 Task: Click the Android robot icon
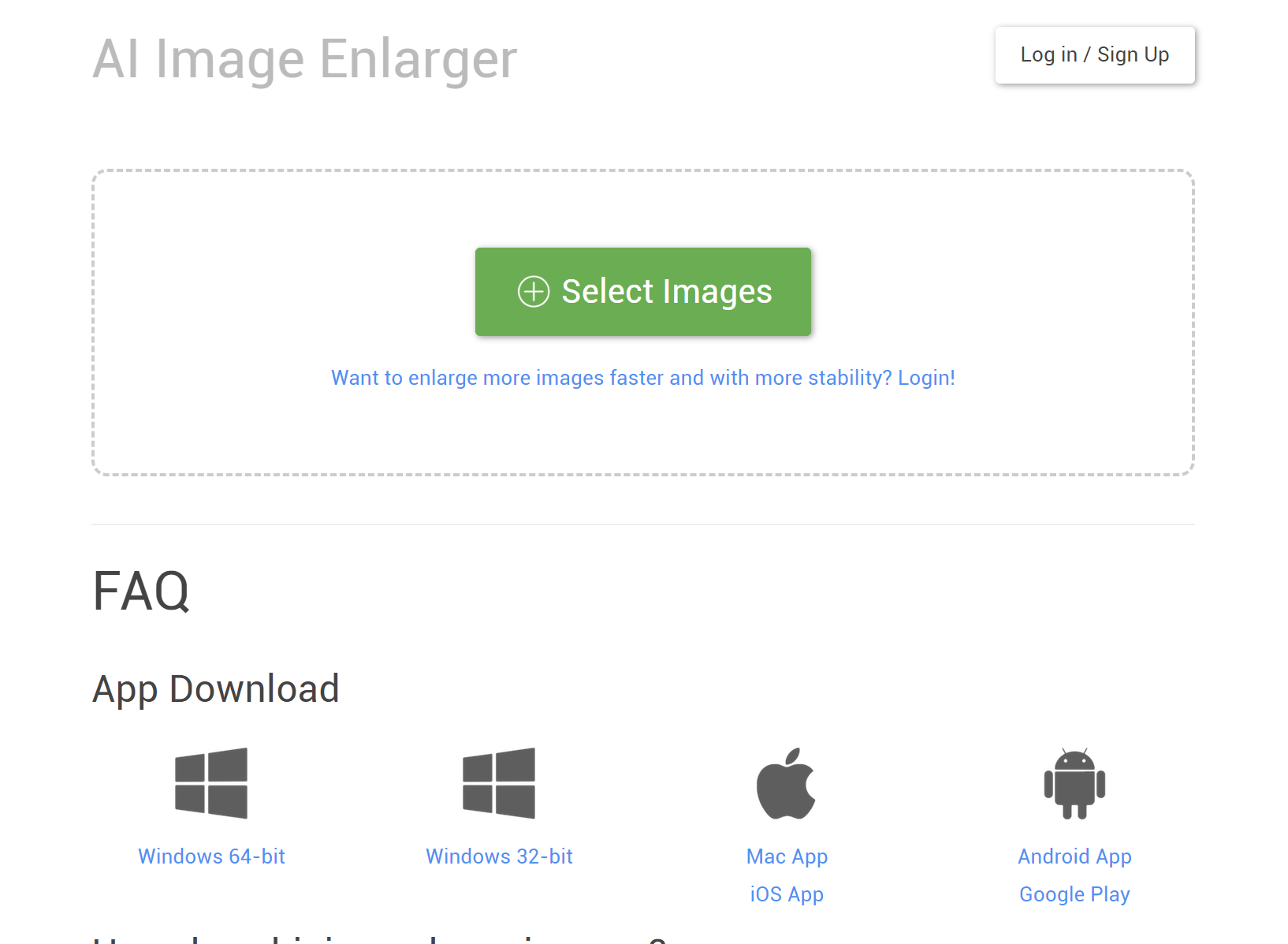pyautogui.click(x=1074, y=783)
